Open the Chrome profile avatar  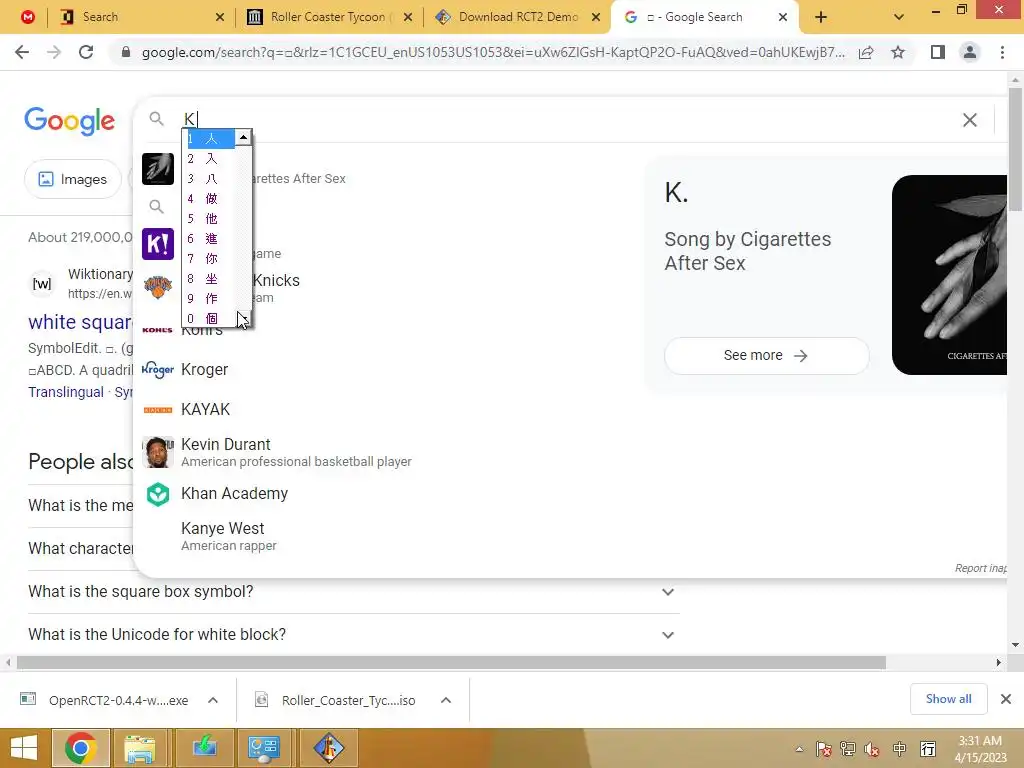(970, 52)
